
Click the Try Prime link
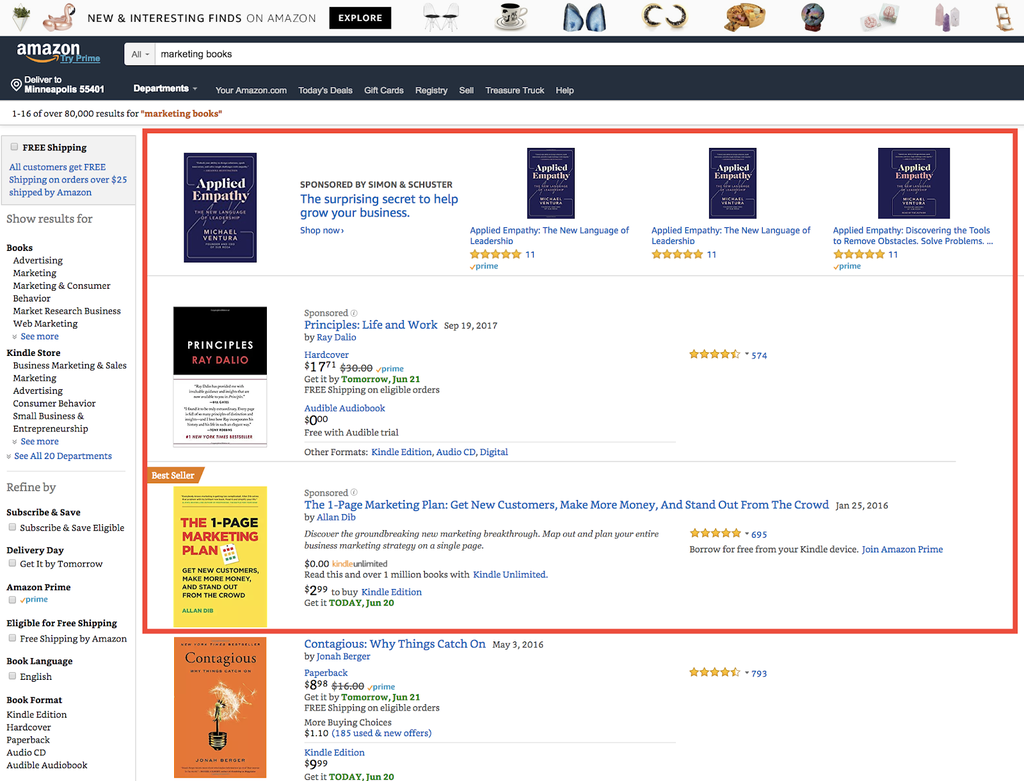pyautogui.click(x=80, y=58)
